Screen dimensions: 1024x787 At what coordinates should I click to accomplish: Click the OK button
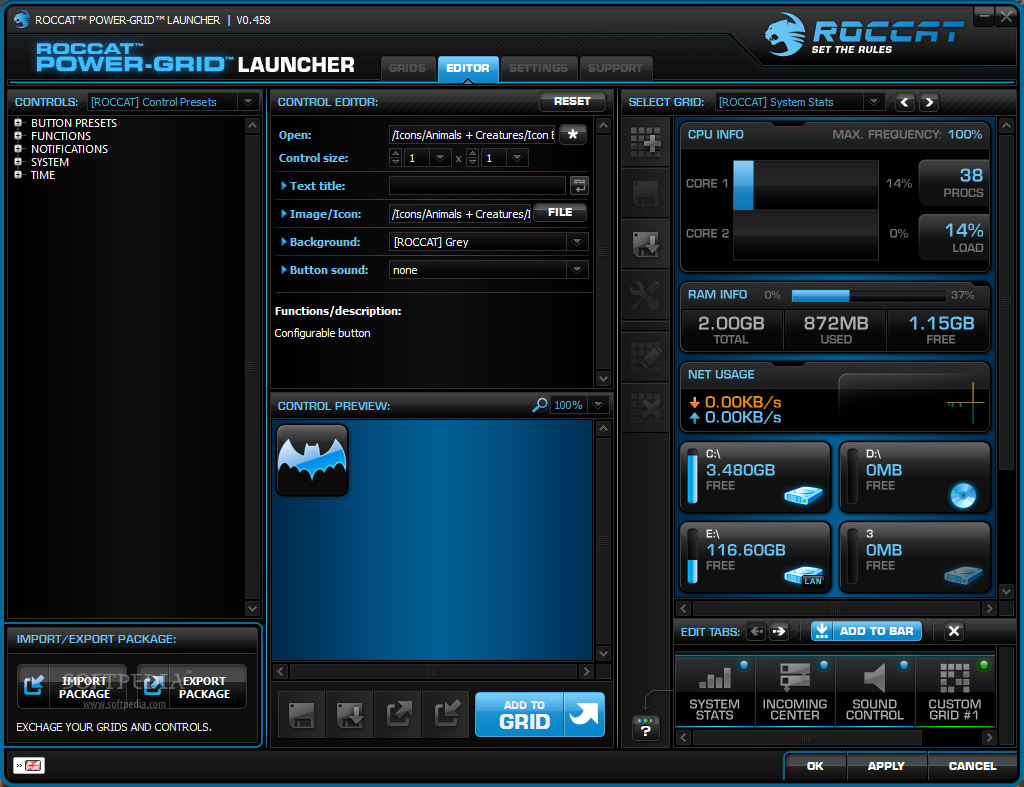point(815,765)
